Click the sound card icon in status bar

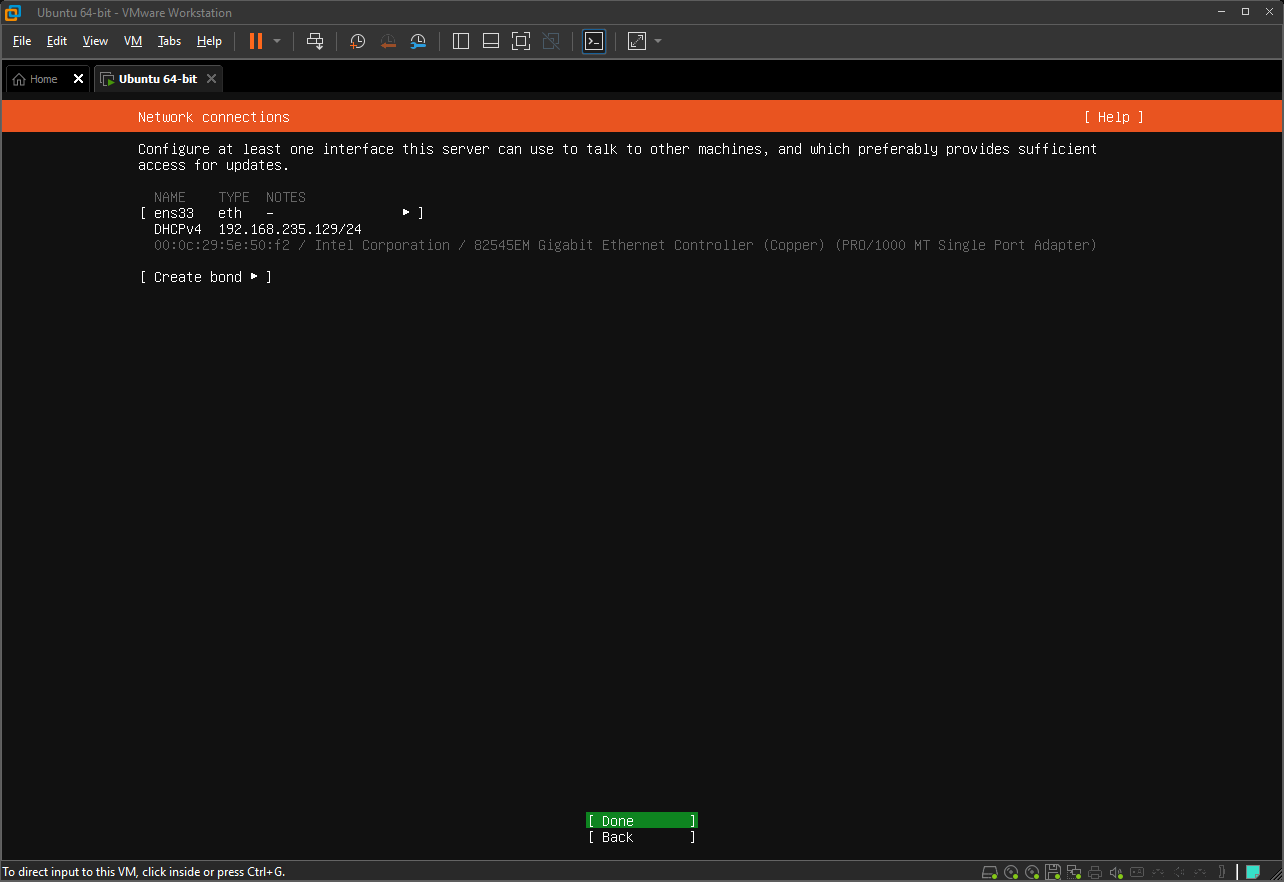pyautogui.click(x=1116, y=872)
